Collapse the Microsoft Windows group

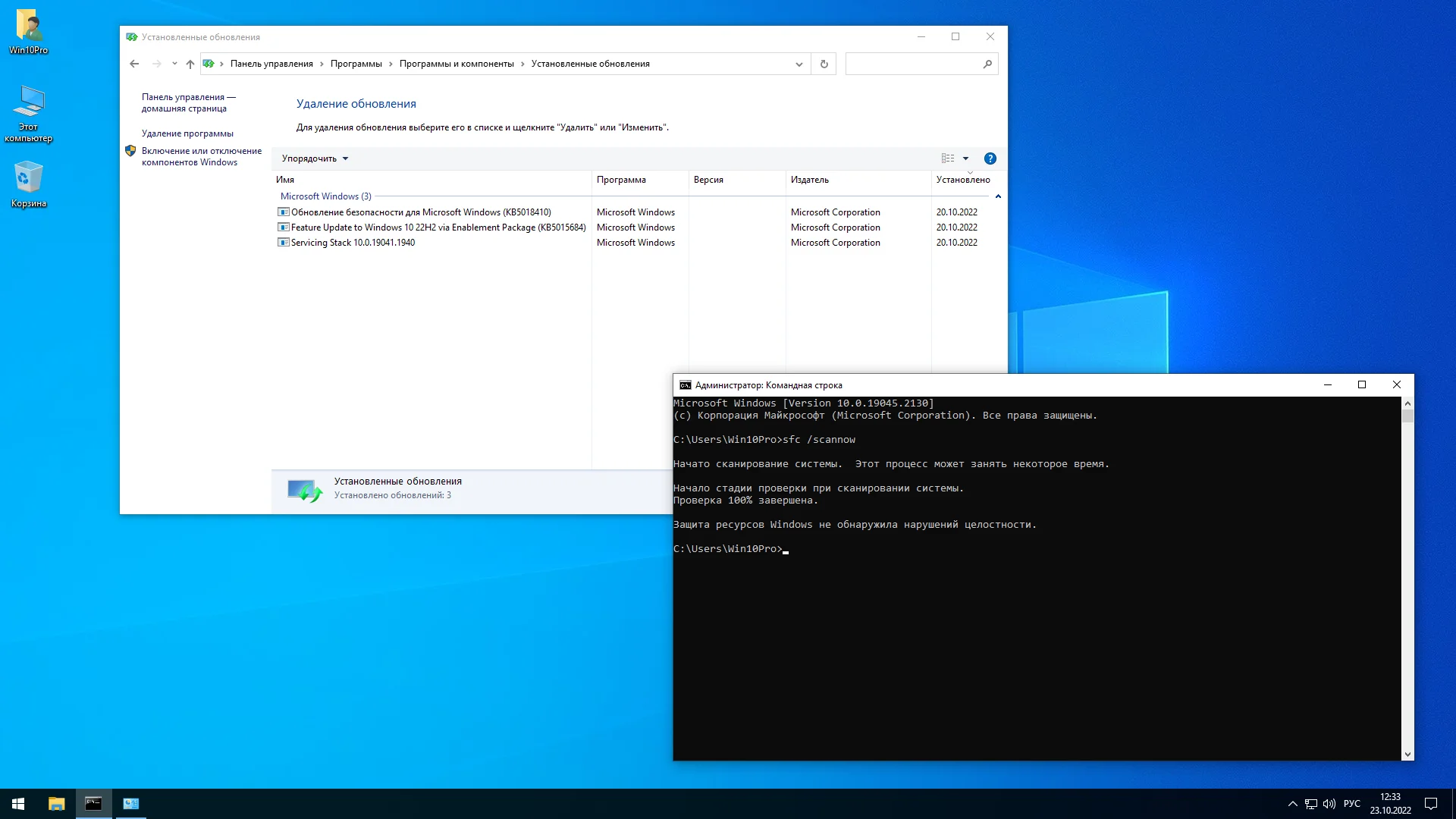click(x=998, y=196)
